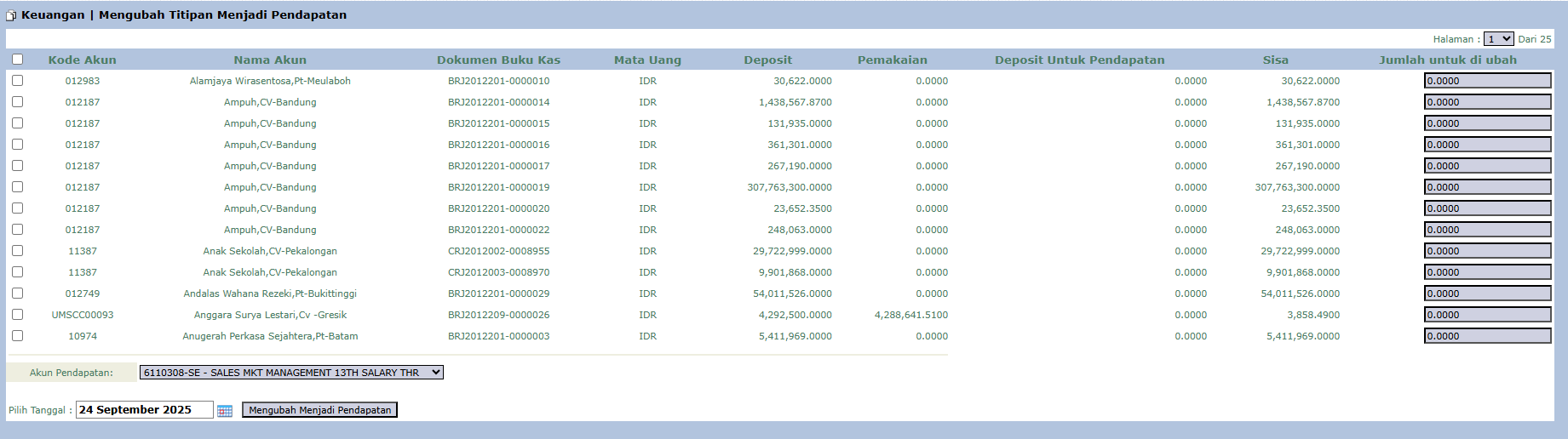1568x439 pixels.
Task: Select amount field for BRJ2012201-0000003 row
Action: [x=1487, y=336]
